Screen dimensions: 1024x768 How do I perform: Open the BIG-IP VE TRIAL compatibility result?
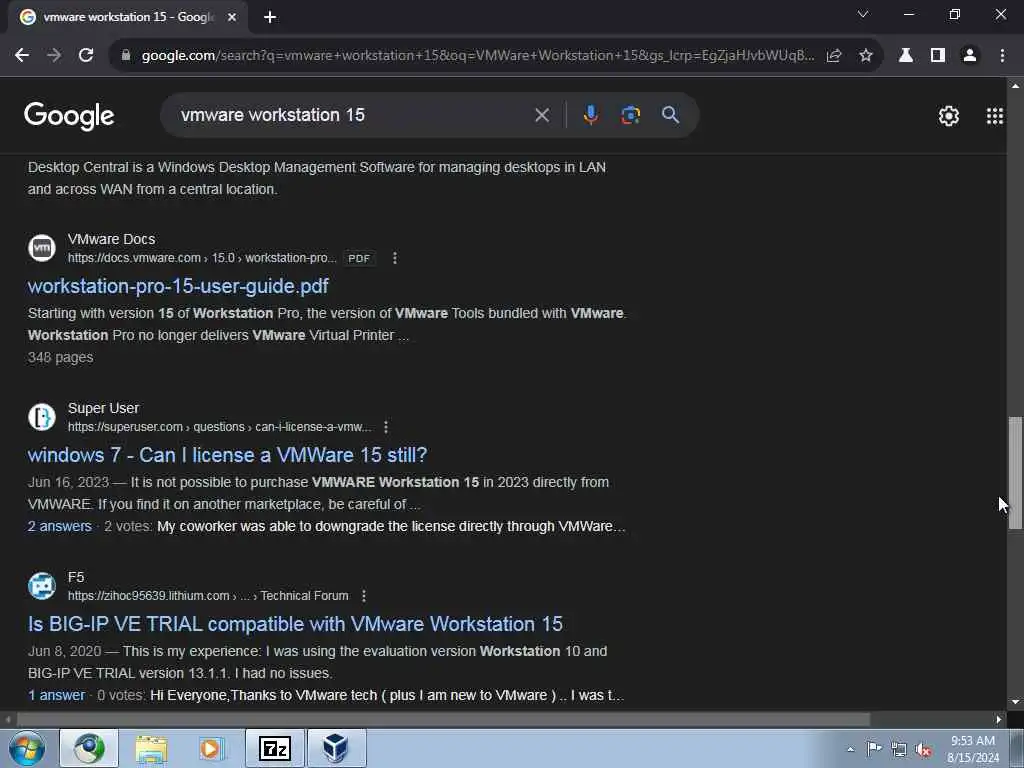tap(295, 624)
